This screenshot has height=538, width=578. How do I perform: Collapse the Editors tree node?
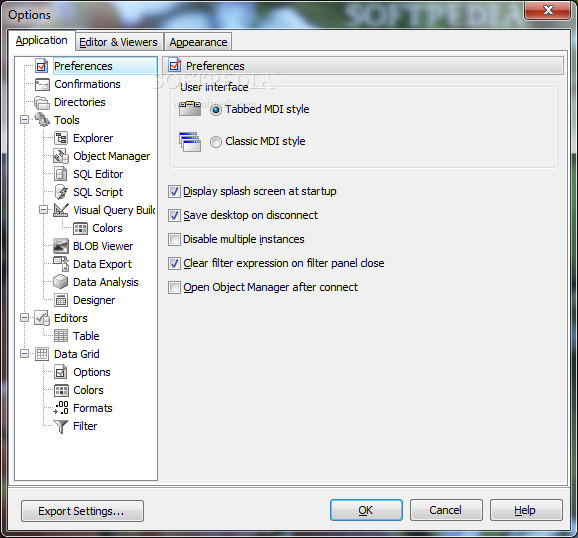24,318
